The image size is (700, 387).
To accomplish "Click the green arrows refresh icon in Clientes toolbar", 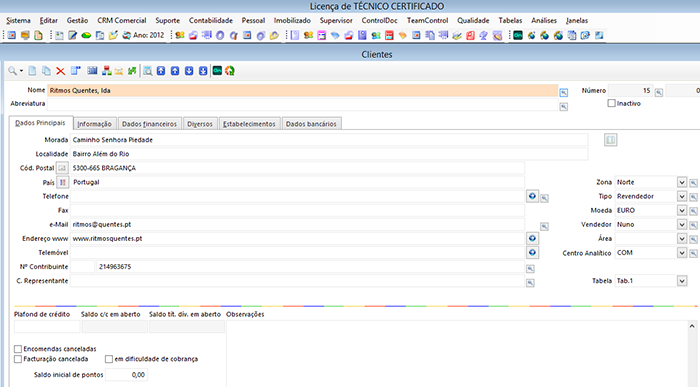I will (x=132, y=71).
